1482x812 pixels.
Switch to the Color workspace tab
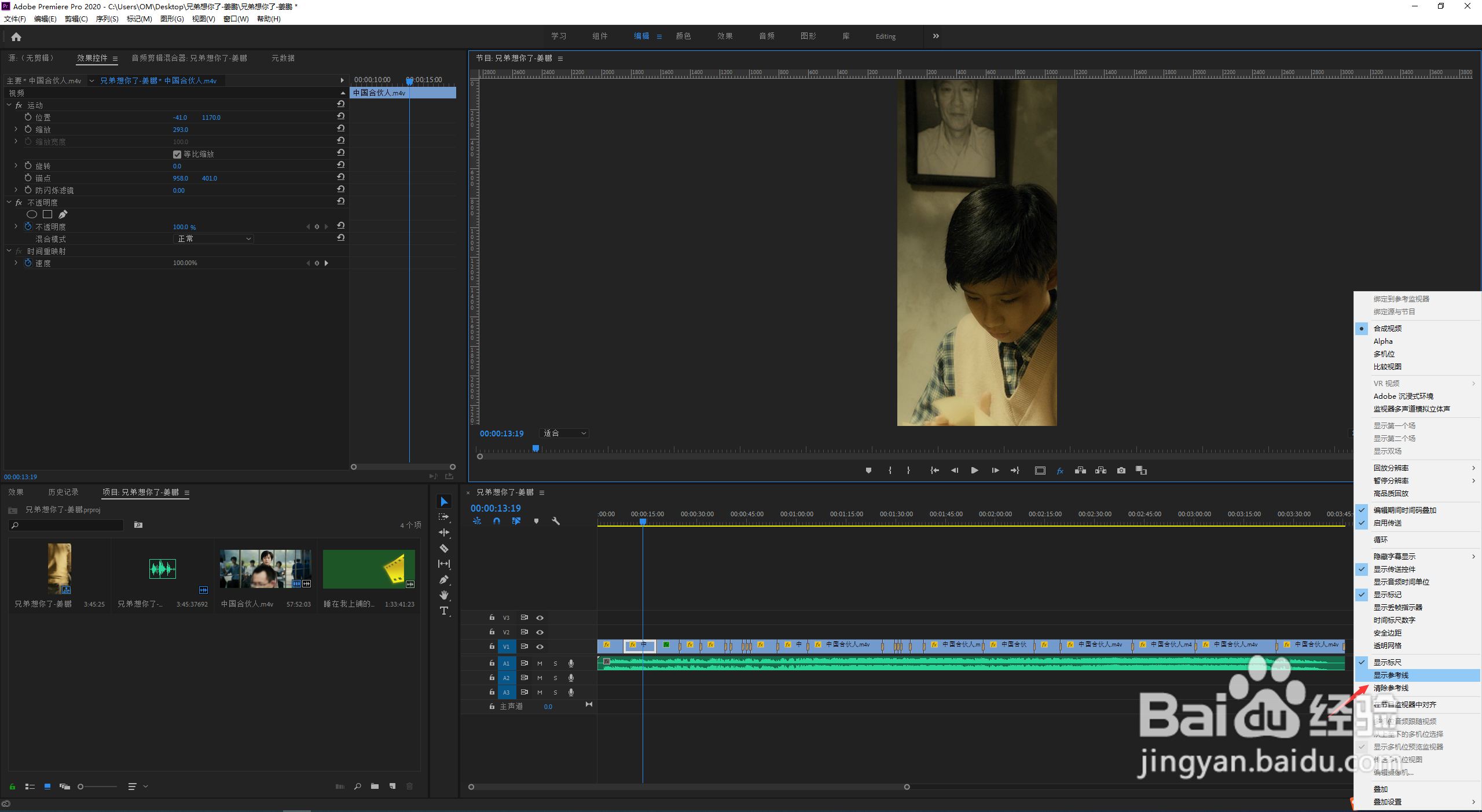683,36
